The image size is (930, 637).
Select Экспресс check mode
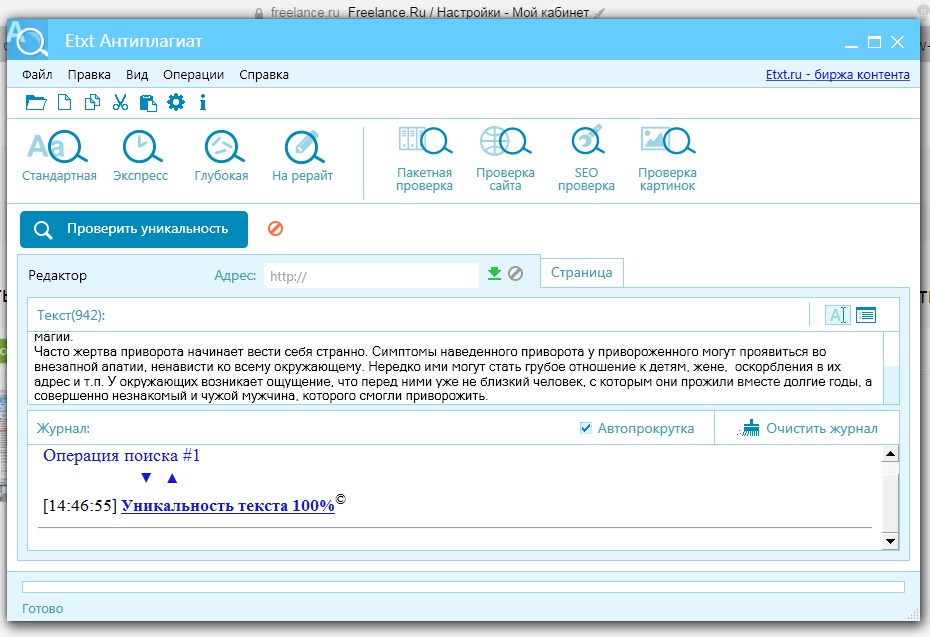point(141,156)
